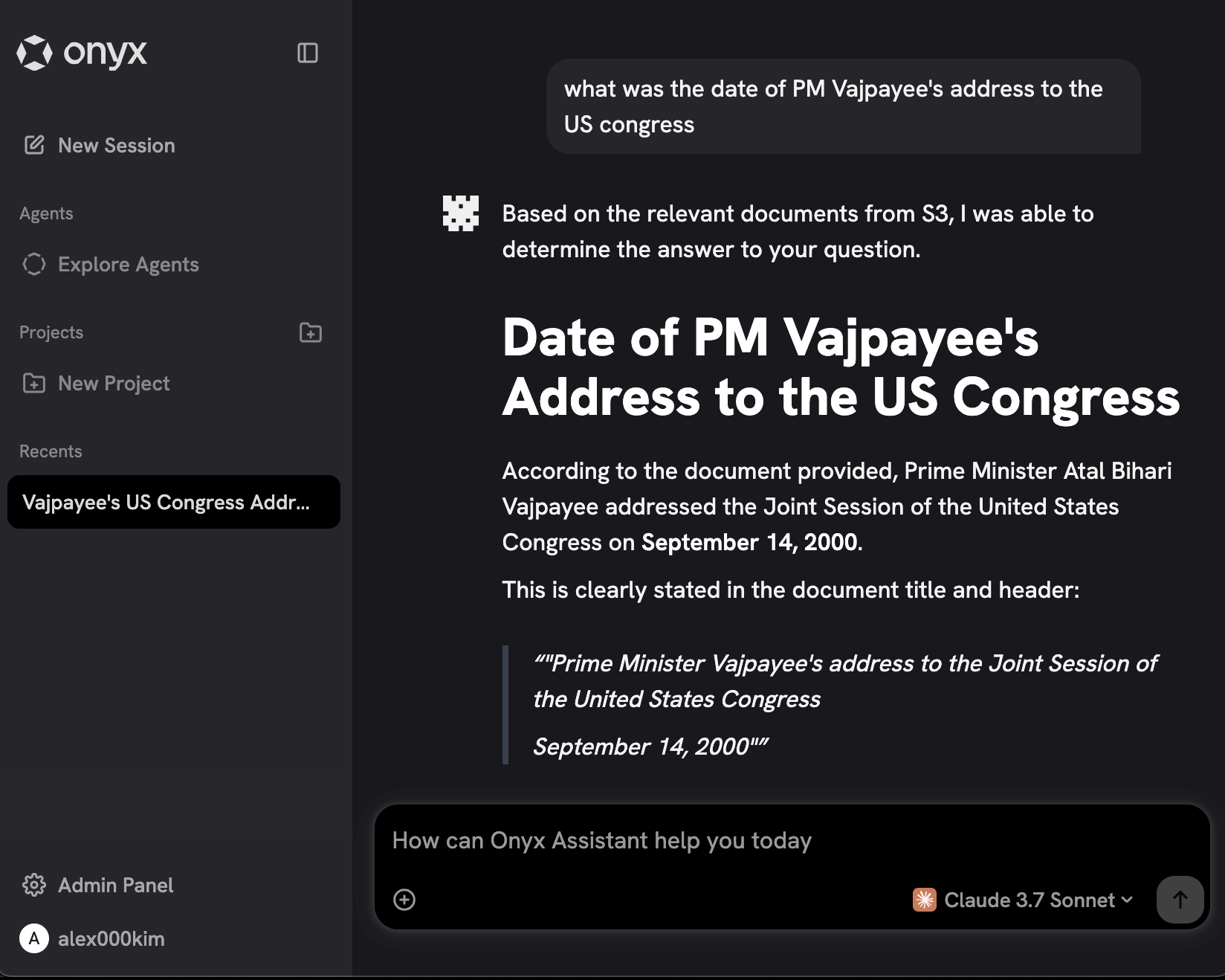This screenshot has height=980, width=1225.
Task: Click the add-project folder icon beside Projects
Action: coord(310,332)
